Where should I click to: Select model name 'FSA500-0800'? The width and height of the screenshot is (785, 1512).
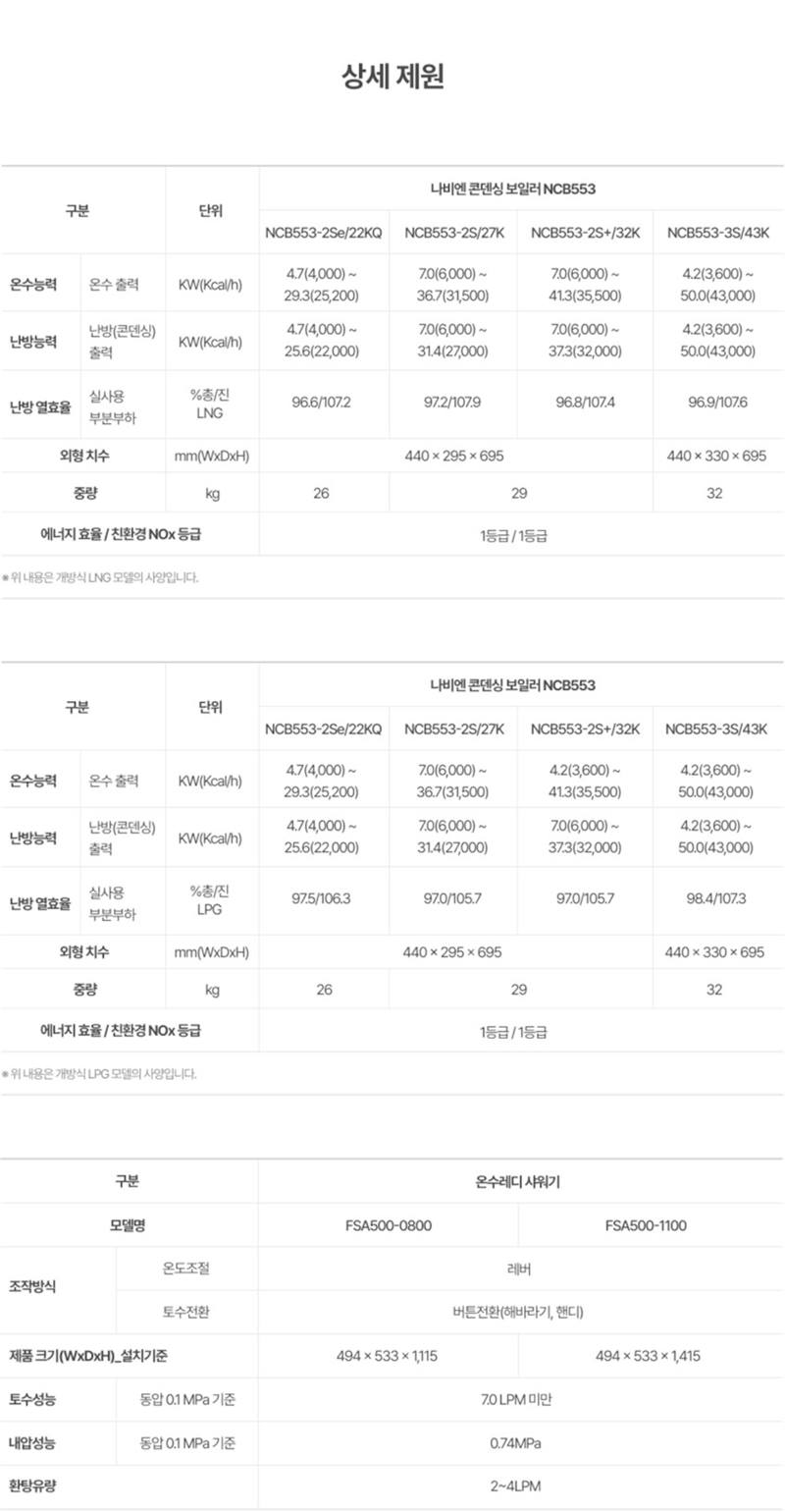click(x=389, y=1225)
